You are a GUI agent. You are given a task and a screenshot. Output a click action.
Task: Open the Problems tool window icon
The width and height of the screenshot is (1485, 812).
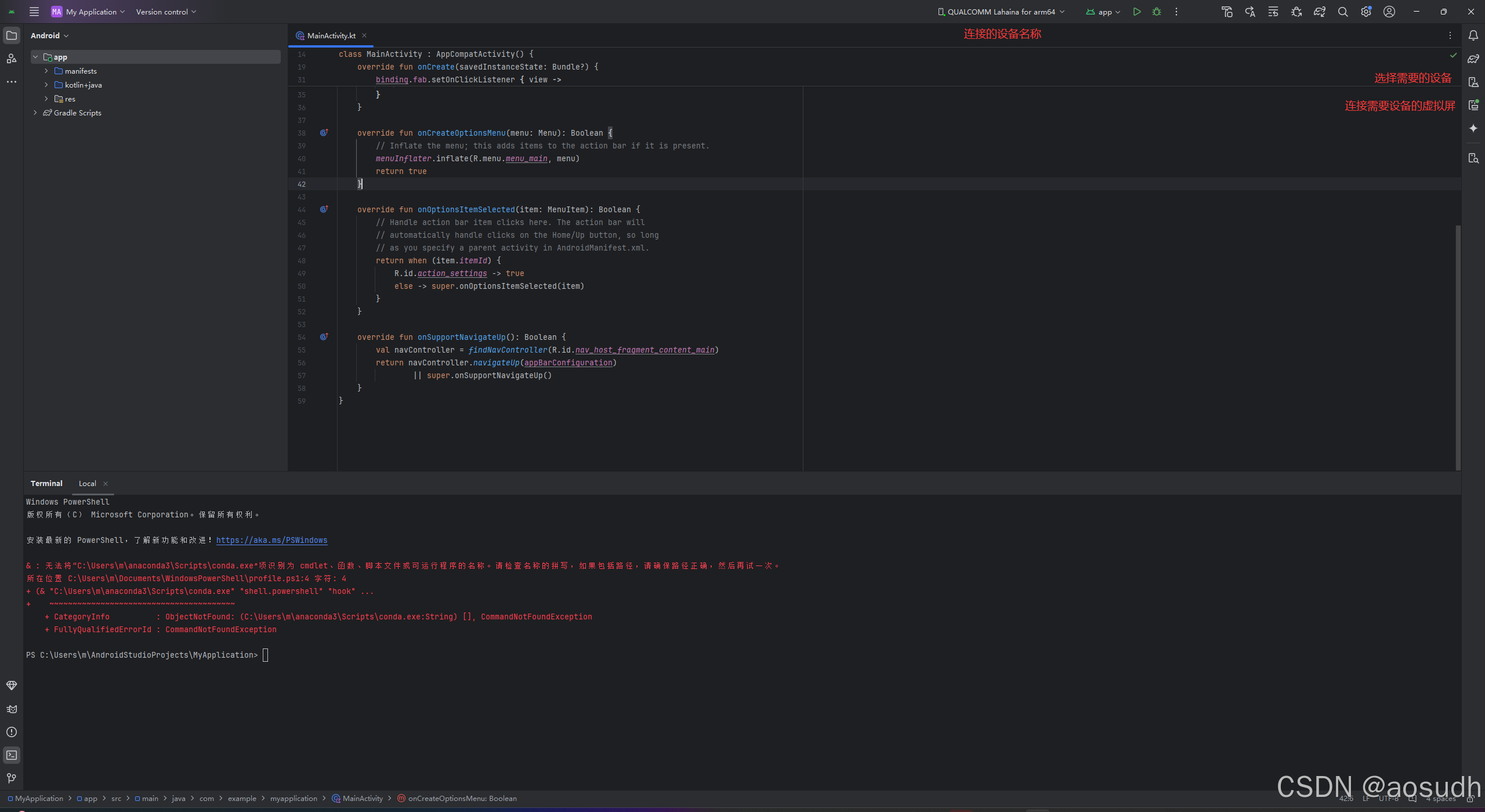(x=12, y=732)
